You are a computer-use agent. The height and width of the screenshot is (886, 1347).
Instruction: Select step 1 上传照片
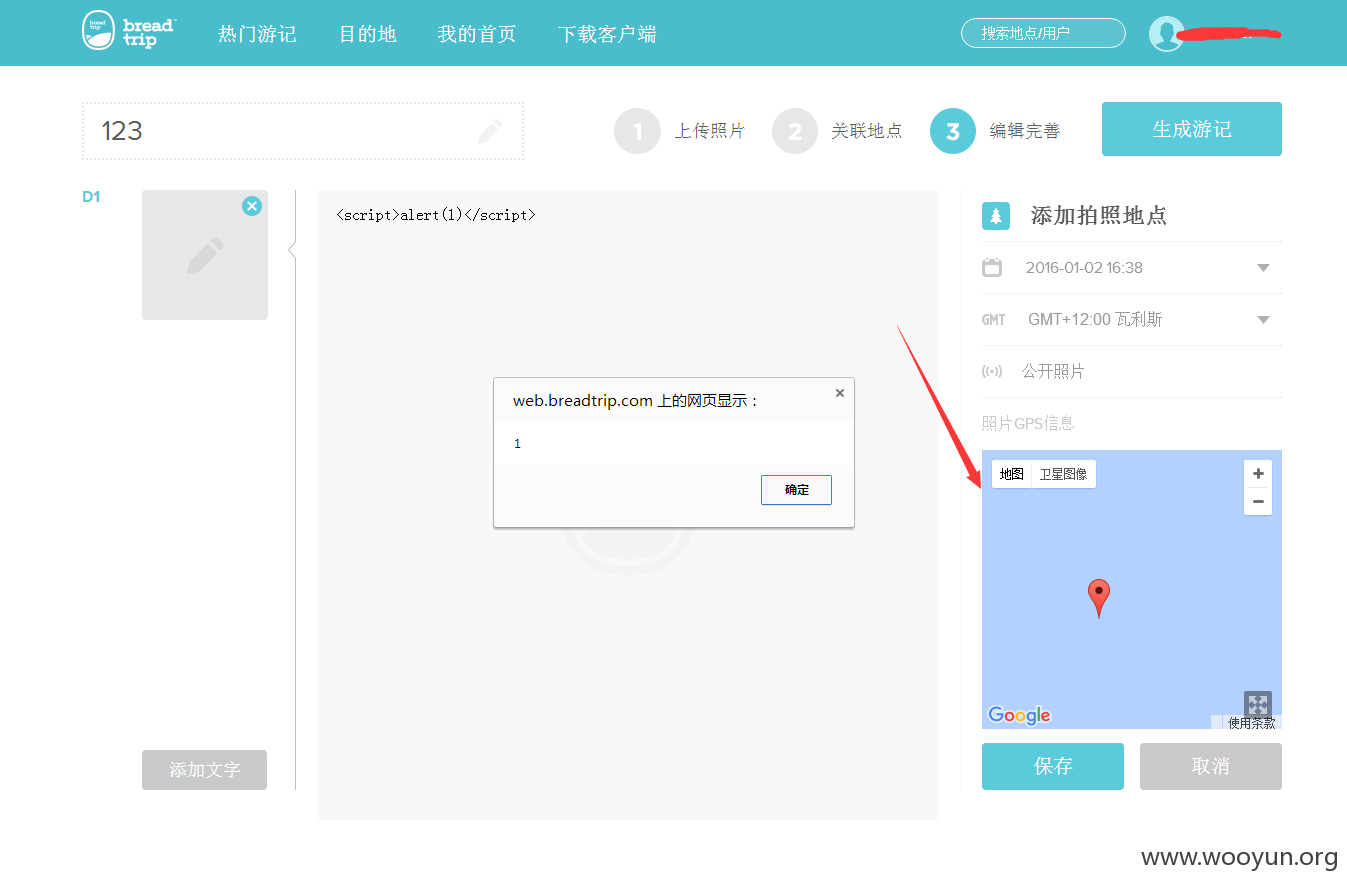[680, 131]
